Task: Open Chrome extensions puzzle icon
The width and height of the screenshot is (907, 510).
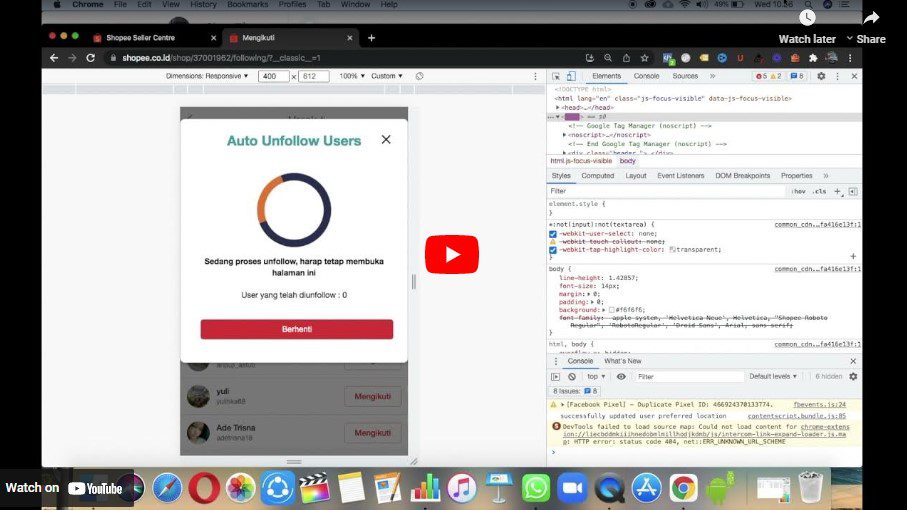Action: click(x=813, y=58)
